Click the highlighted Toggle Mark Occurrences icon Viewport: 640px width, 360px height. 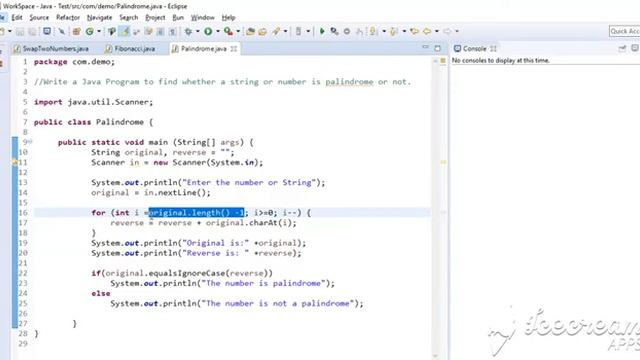click(x=124, y=31)
